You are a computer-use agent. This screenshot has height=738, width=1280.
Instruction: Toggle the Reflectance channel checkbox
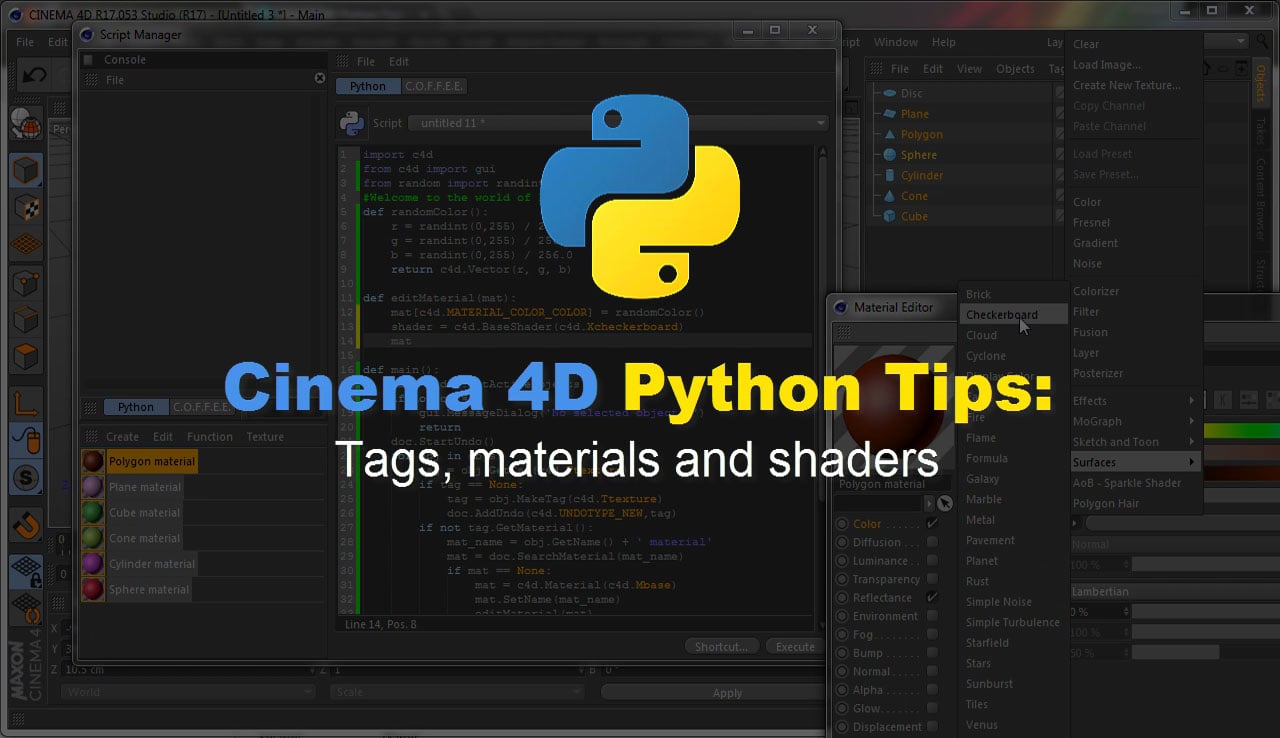932,597
